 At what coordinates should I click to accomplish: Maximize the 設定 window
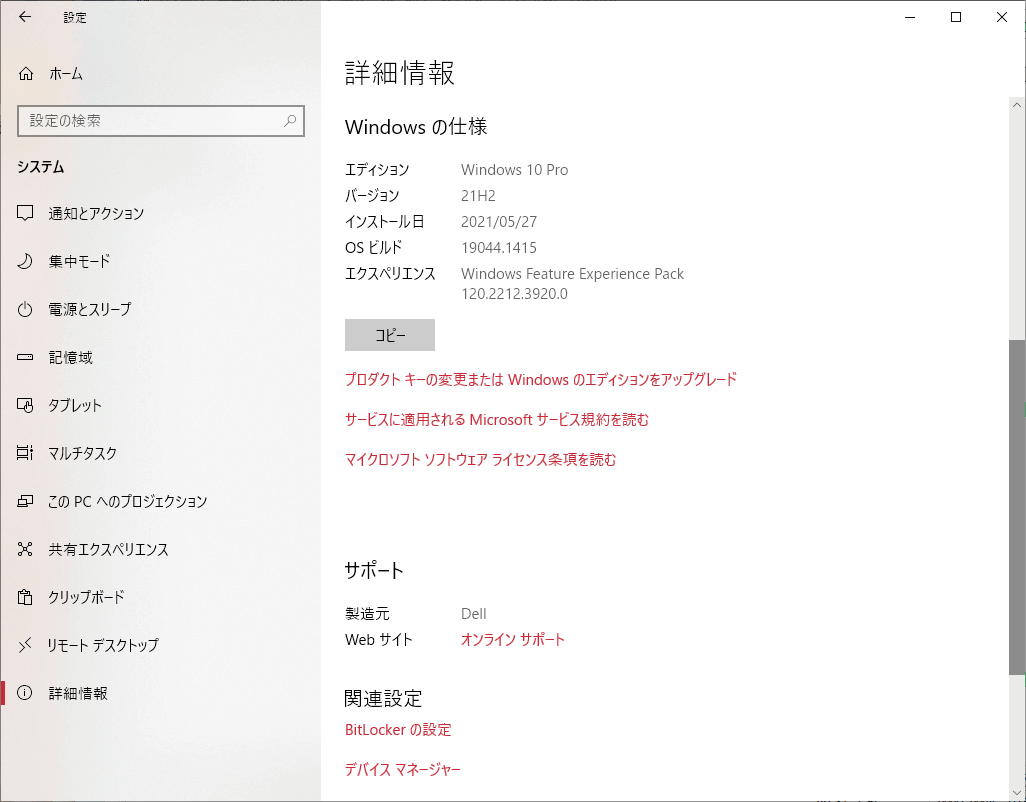tap(955, 17)
